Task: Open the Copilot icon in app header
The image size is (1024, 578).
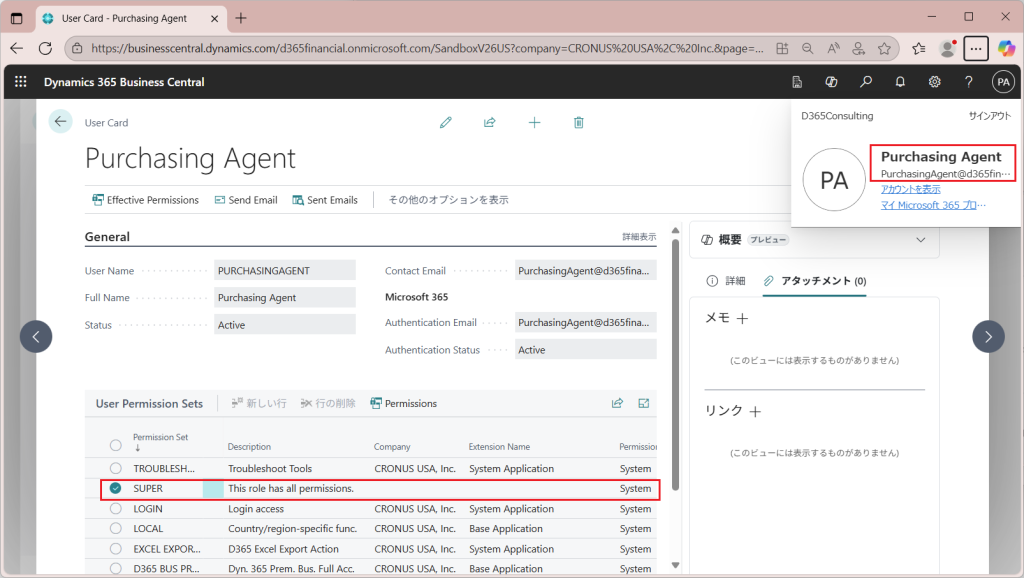Action: [x=831, y=82]
